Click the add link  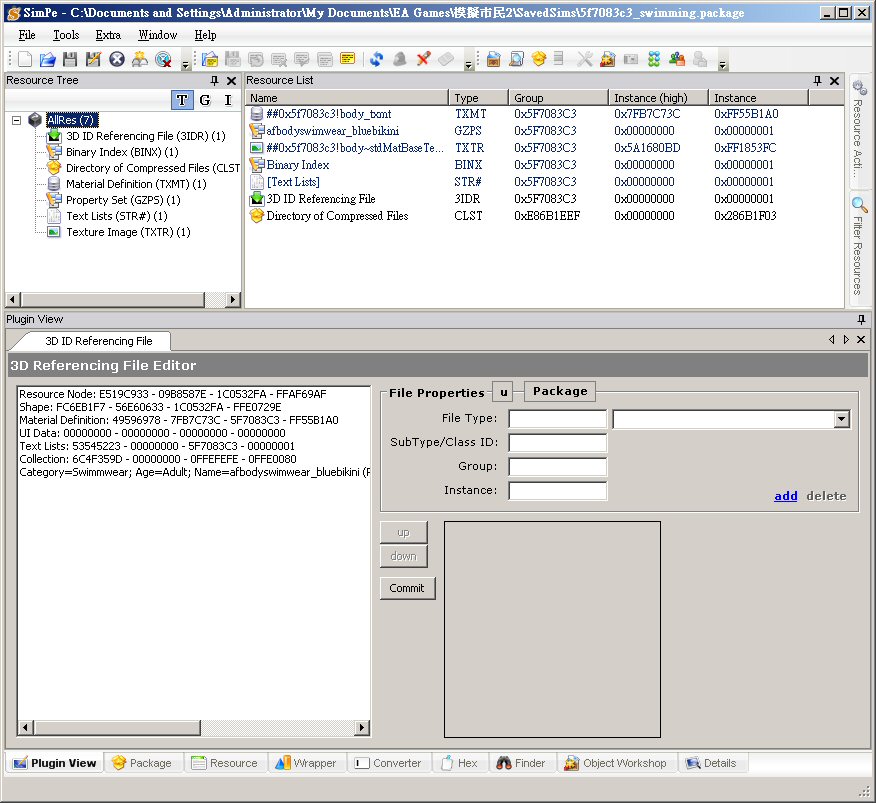click(x=785, y=496)
